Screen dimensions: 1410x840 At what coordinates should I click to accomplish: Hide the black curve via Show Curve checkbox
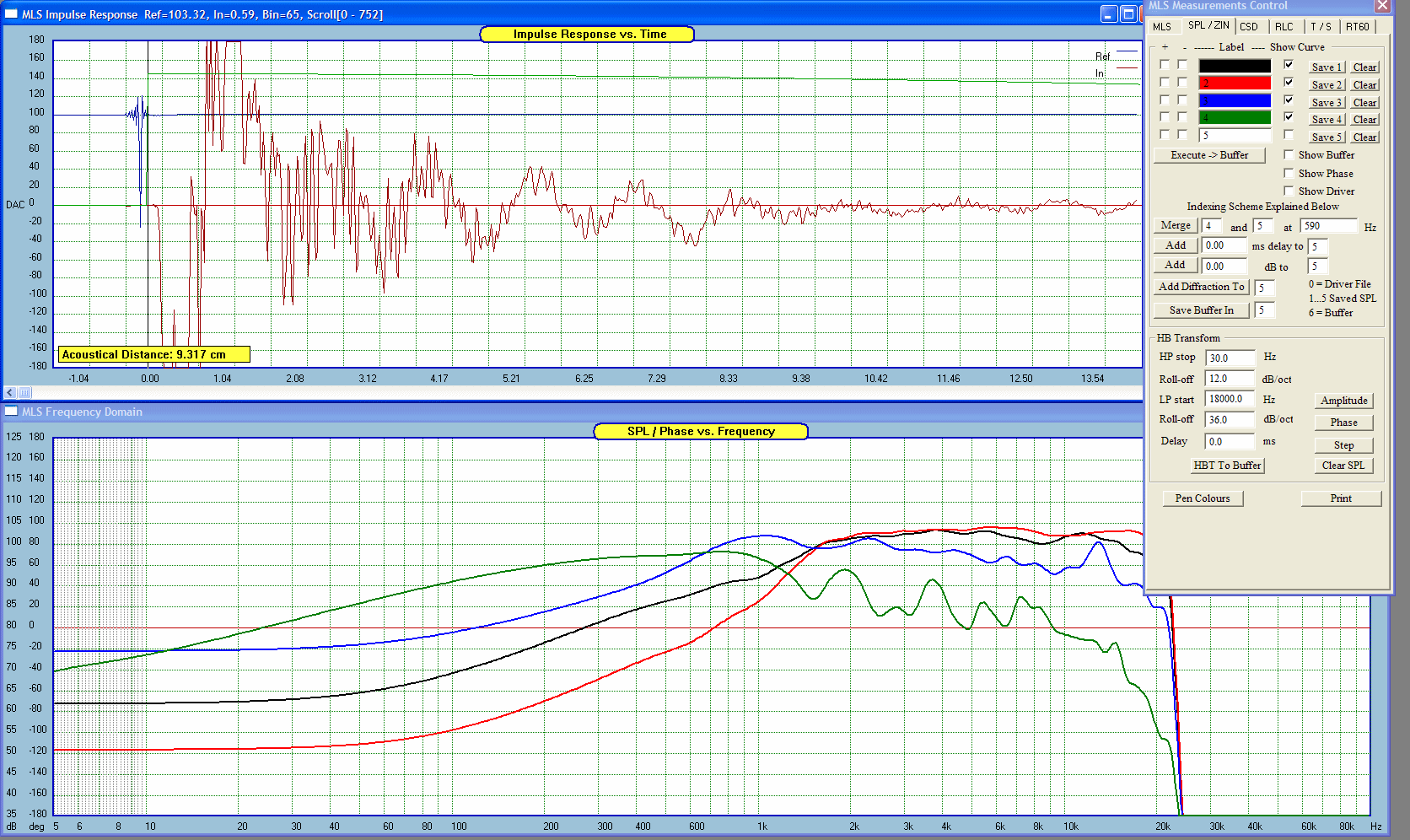coord(1289,65)
